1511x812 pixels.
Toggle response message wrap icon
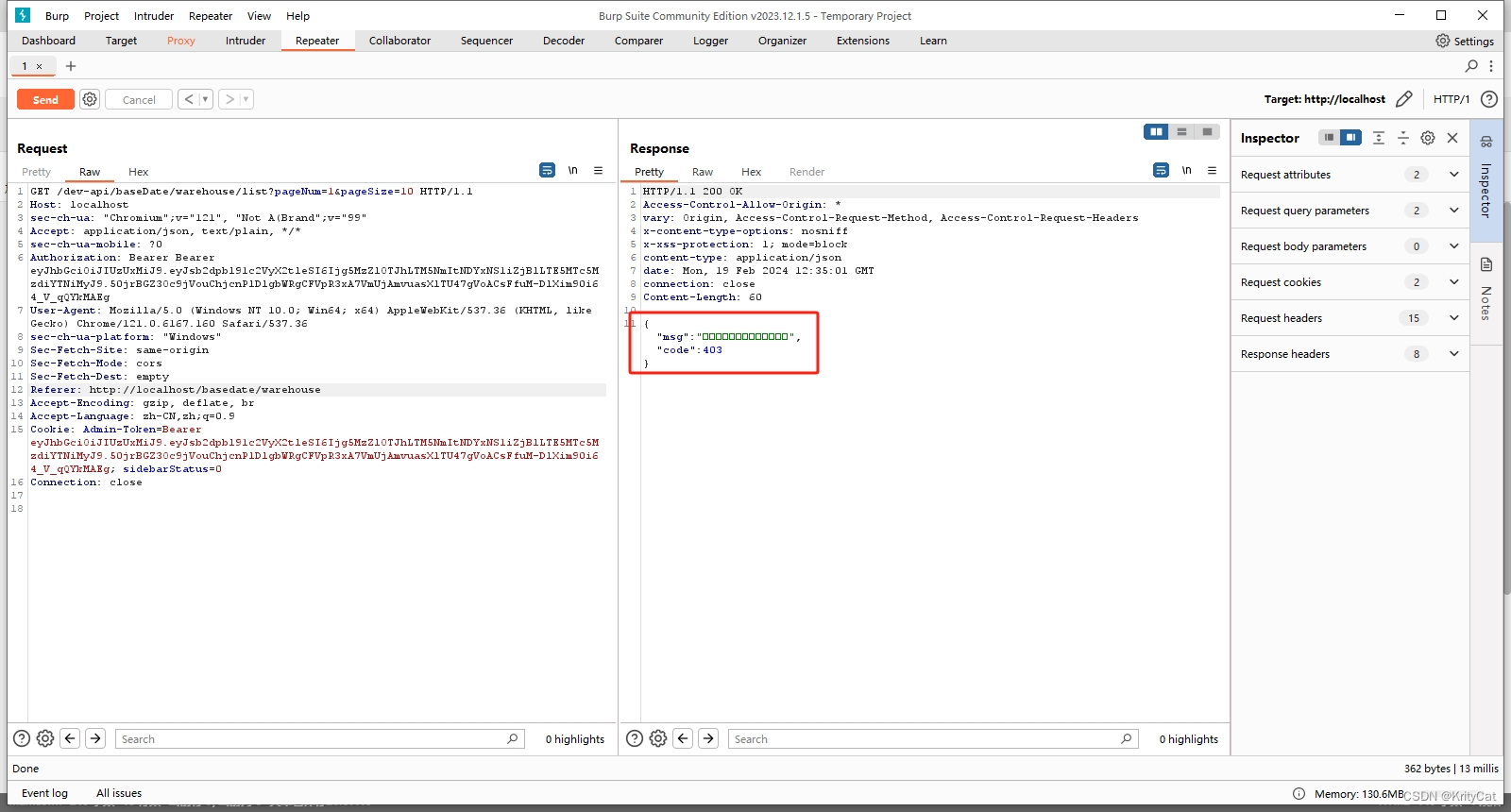click(1161, 170)
